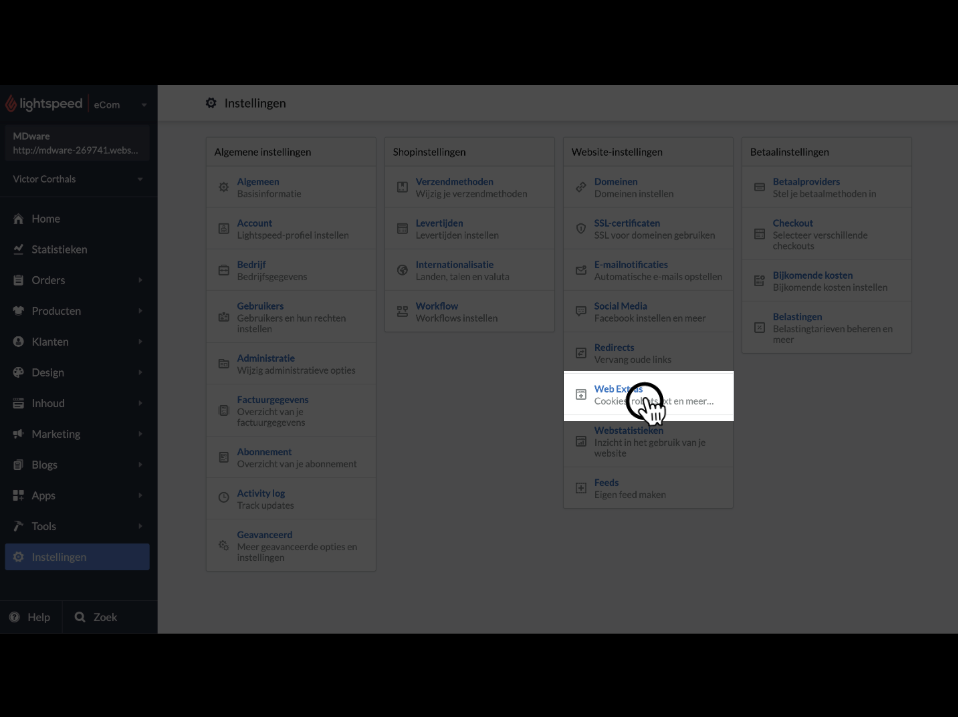This screenshot has width=958, height=717.
Task: Click the Webstatistieken icon
Action: (581, 442)
